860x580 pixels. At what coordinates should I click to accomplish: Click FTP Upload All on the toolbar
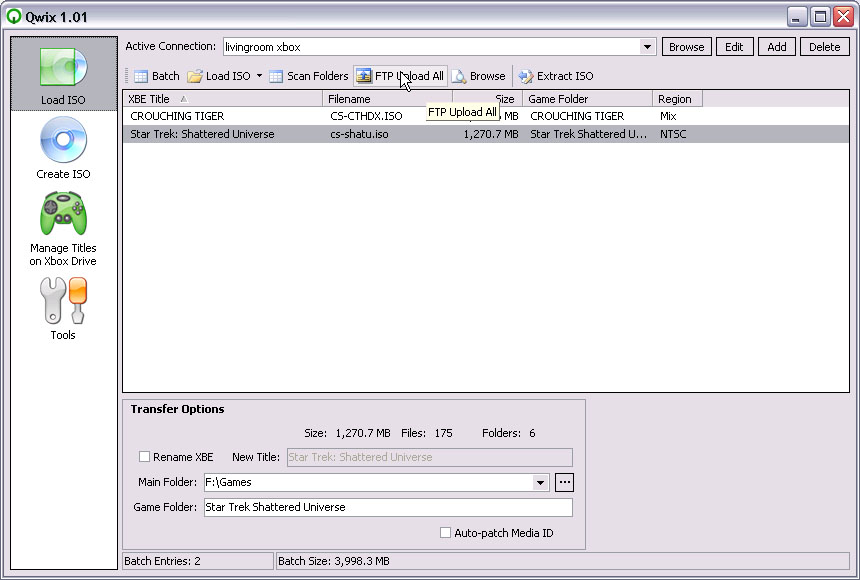click(x=400, y=75)
